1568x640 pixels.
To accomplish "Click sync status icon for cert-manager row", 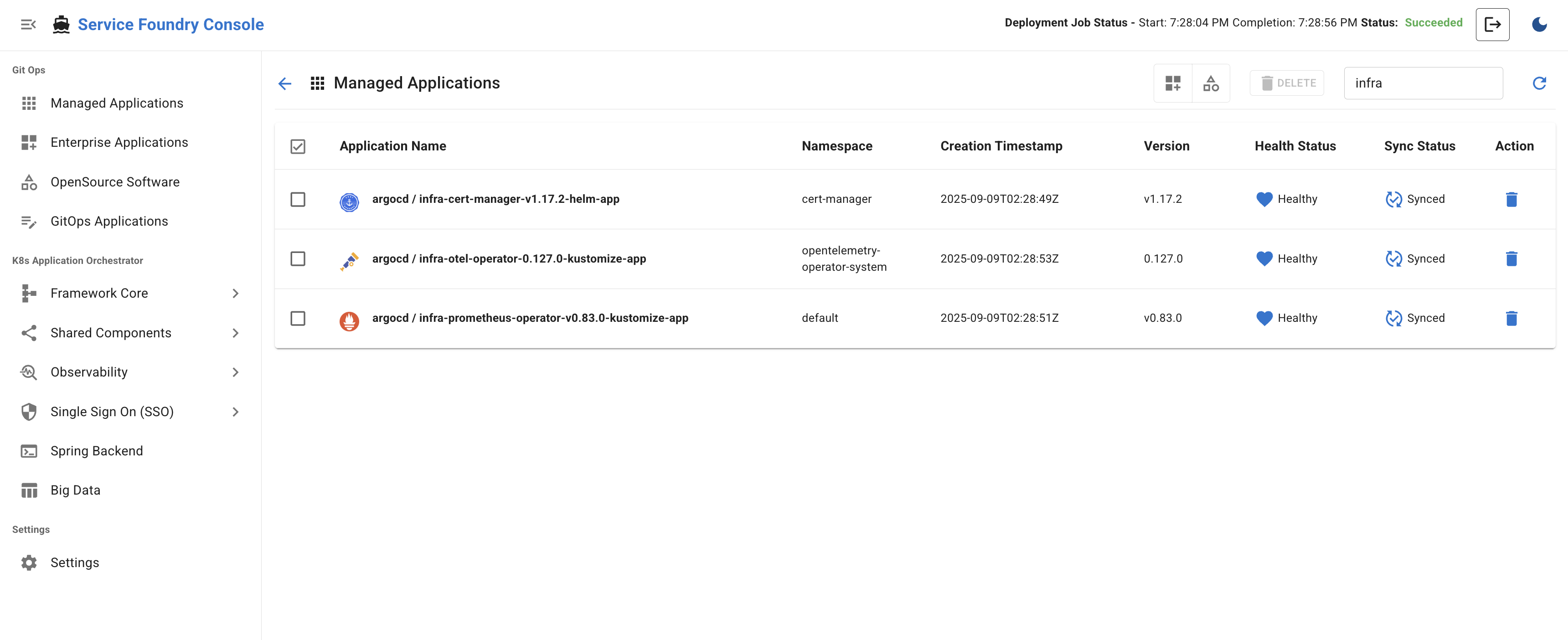I will coord(1393,200).
